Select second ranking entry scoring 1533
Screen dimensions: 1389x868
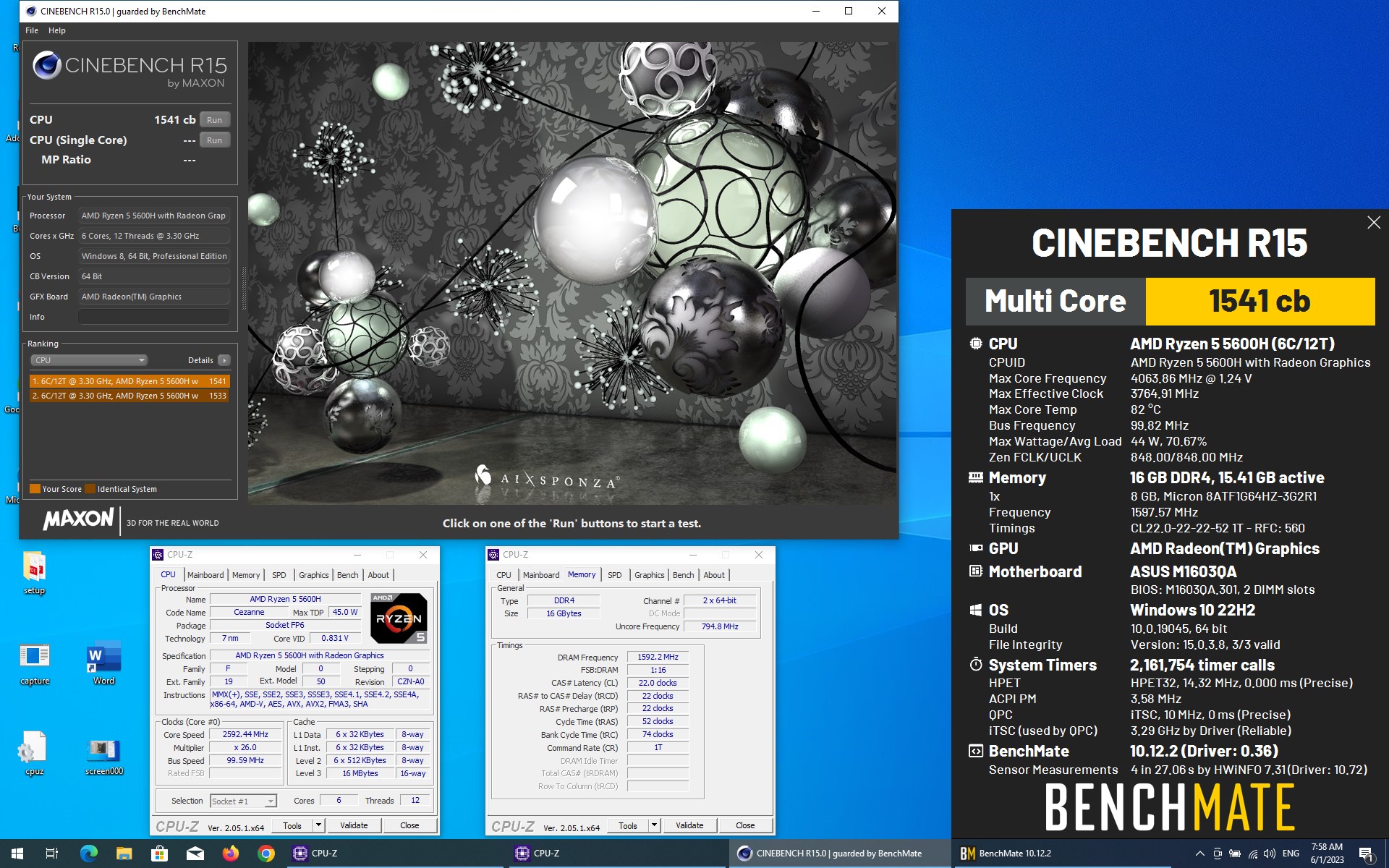(x=129, y=396)
